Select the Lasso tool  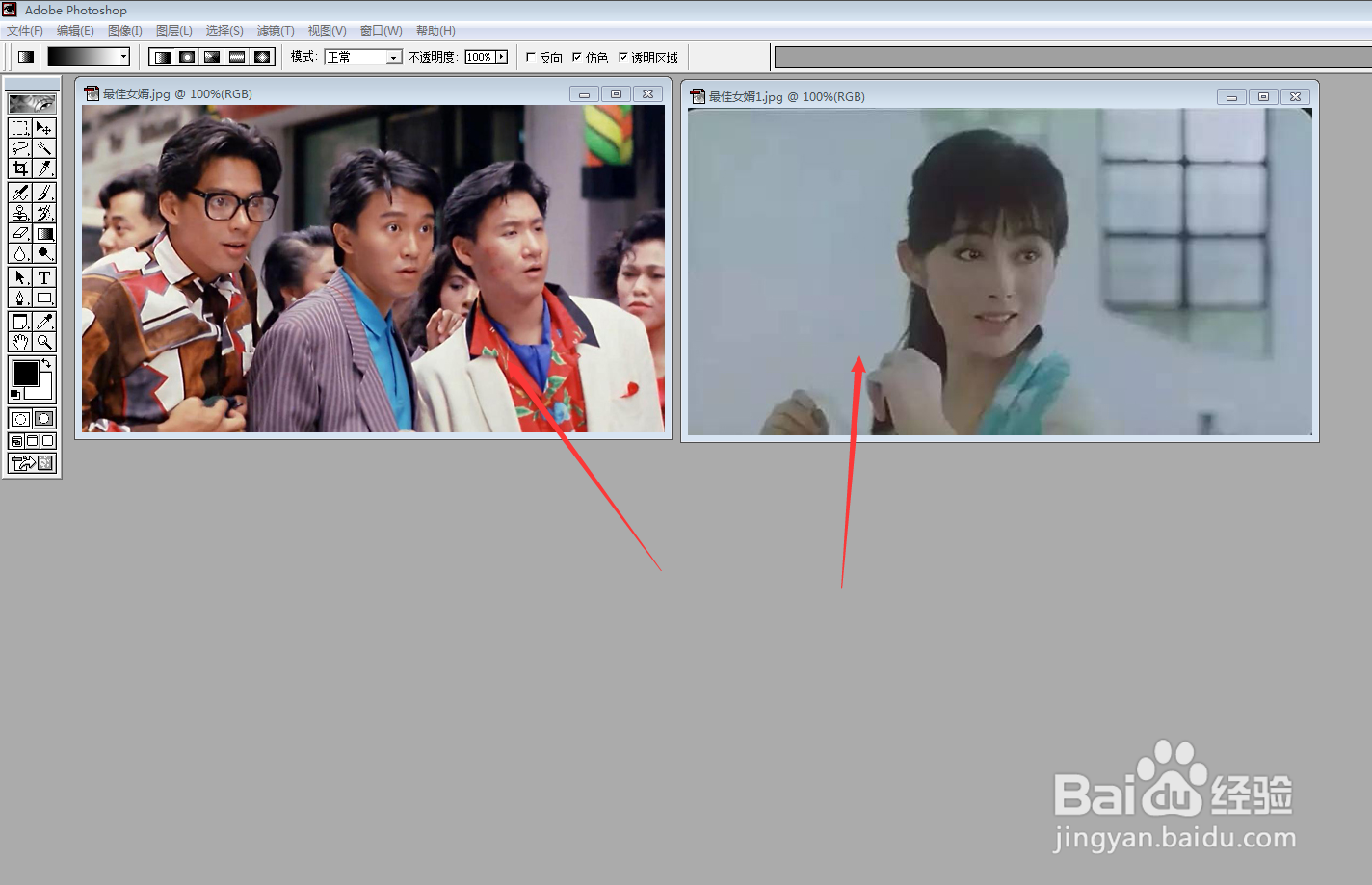pos(20,148)
